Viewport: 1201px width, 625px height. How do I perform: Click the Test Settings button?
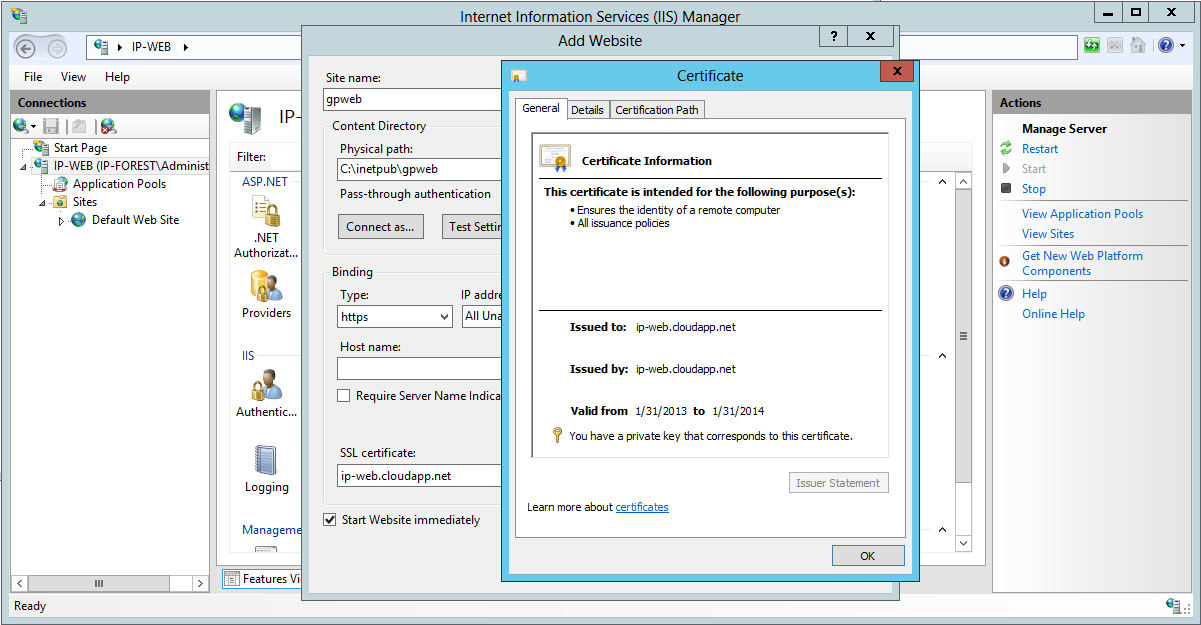(472, 227)
